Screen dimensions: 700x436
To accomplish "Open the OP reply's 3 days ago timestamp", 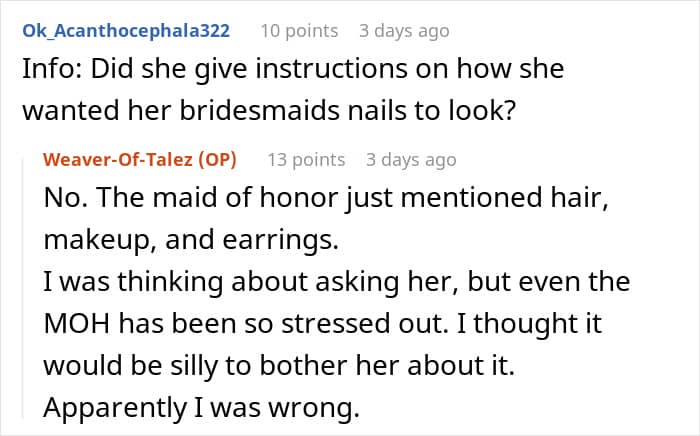I will [x=411, y=159].
